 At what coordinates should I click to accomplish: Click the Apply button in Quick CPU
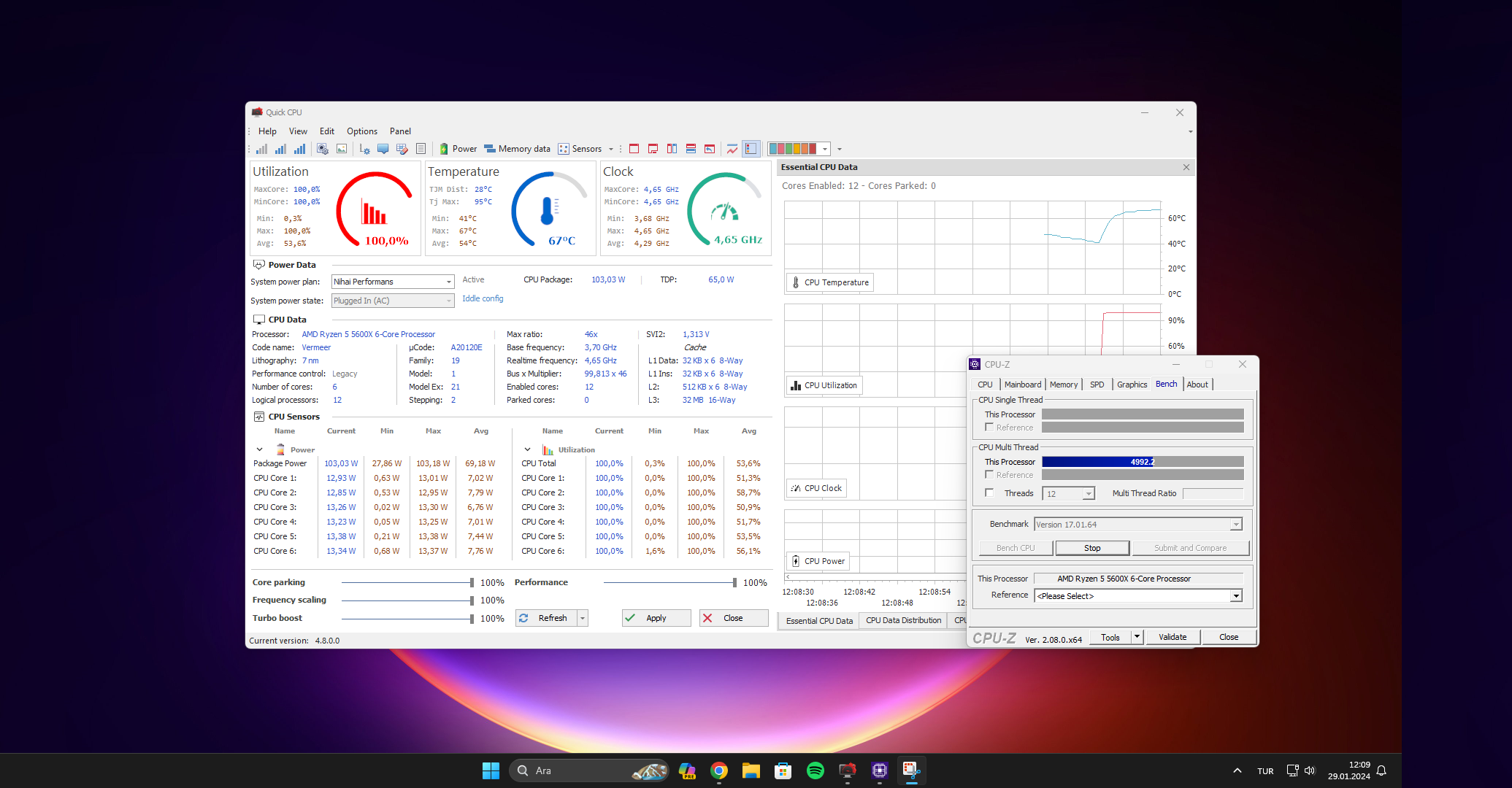[x=656, y=618]
